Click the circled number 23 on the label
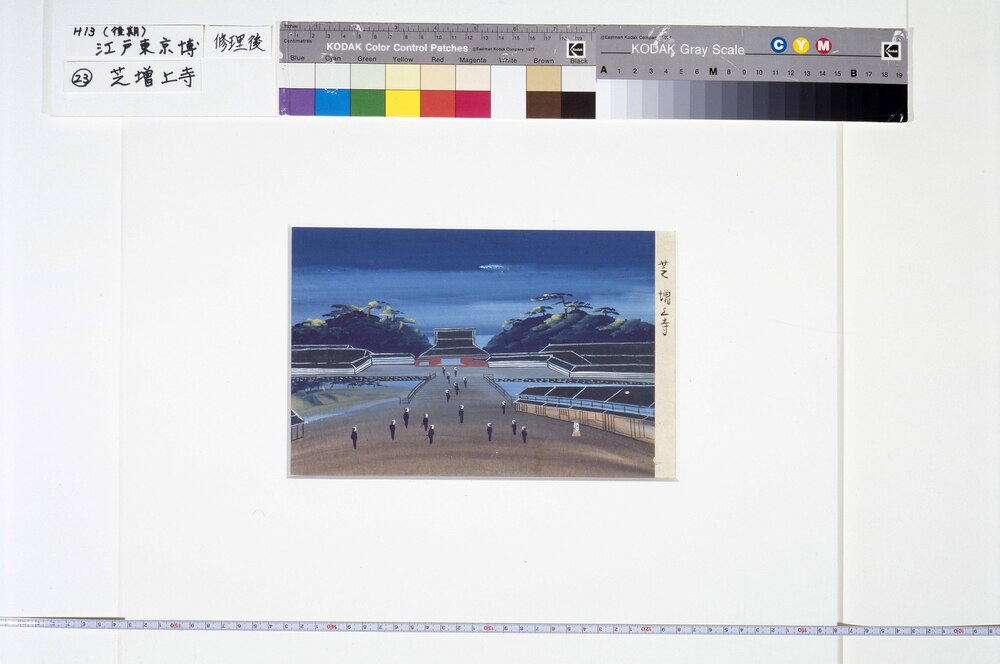The height and width of the screenshot is (664, 1000). pyautogui.click(x=81, y=78)
